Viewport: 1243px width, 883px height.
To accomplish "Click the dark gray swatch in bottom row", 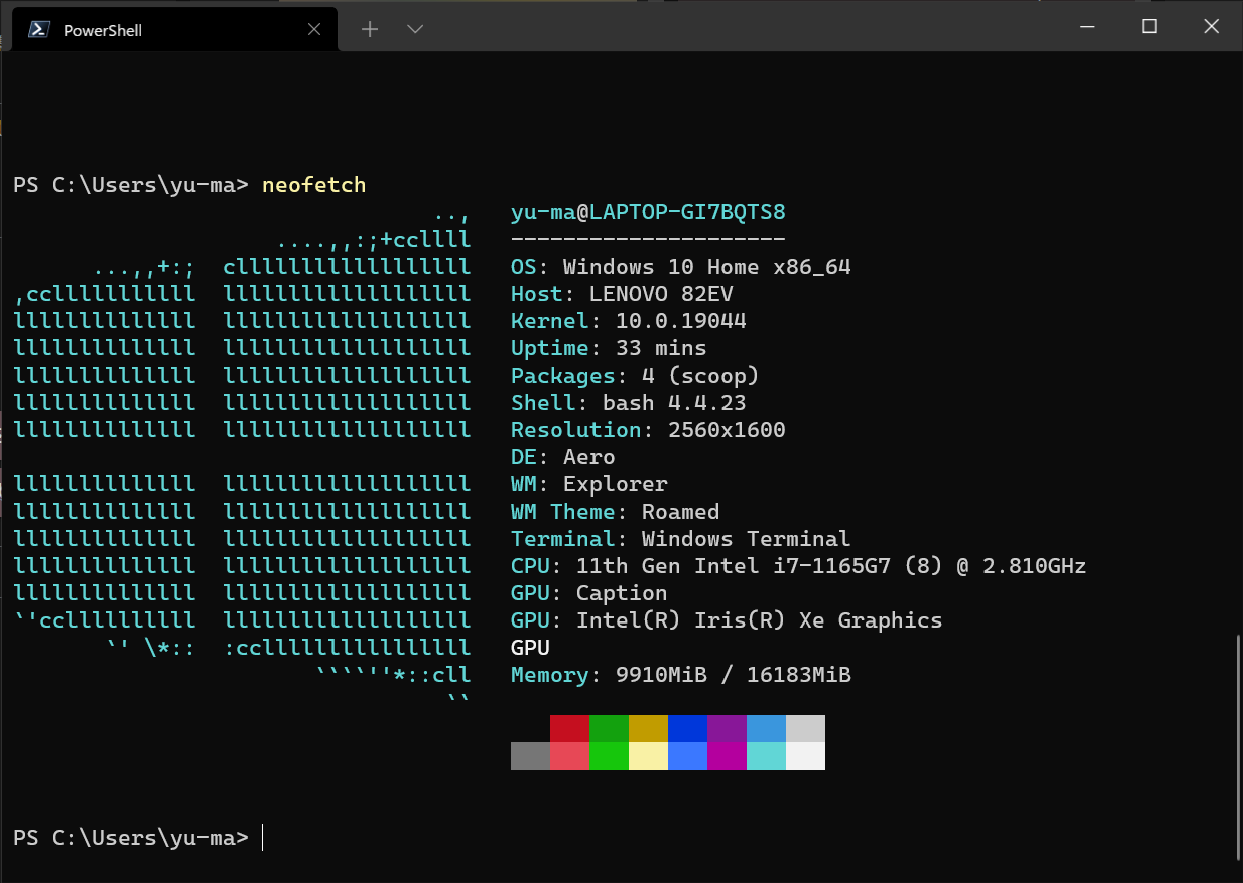I will (530, 756).
